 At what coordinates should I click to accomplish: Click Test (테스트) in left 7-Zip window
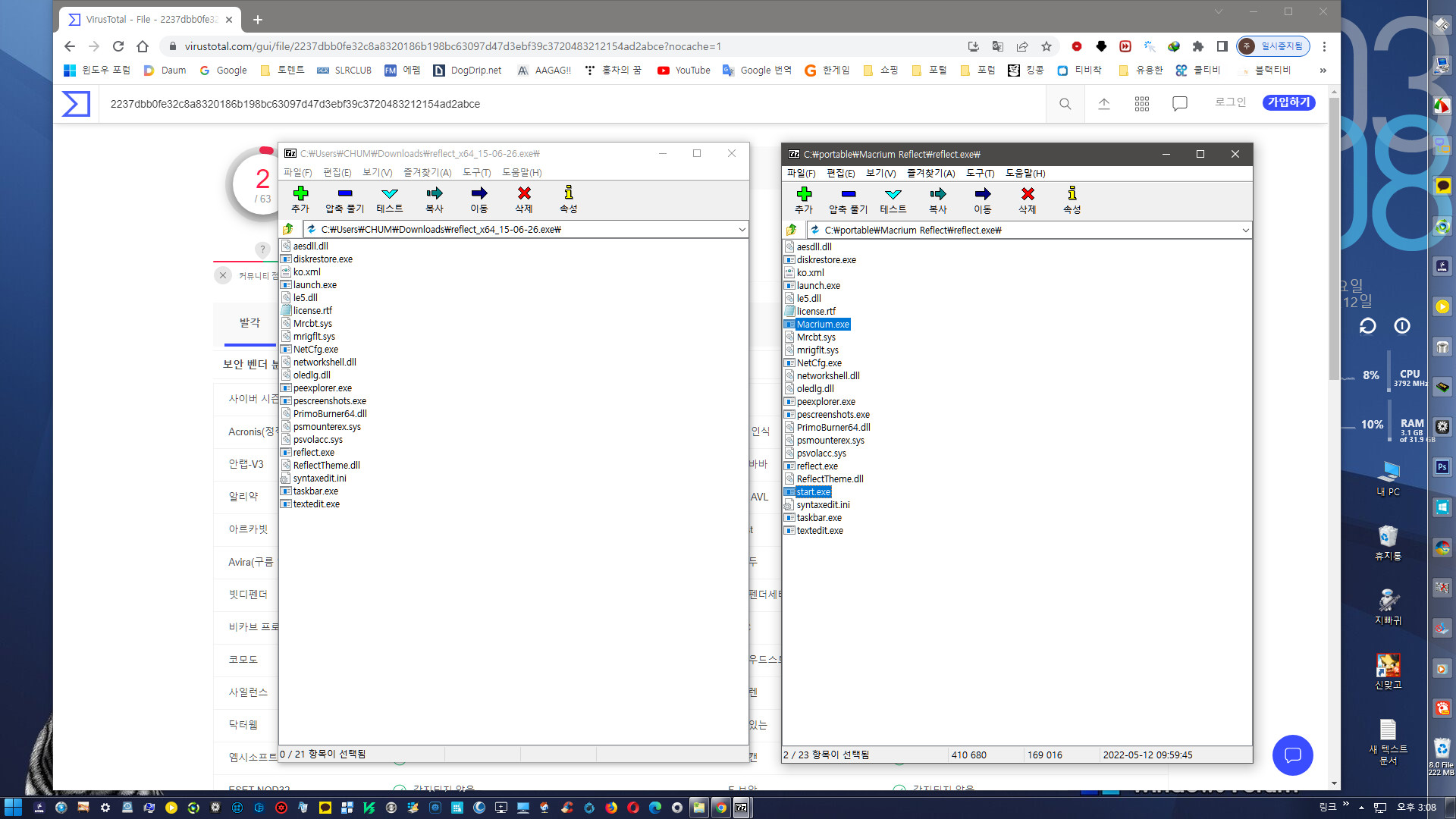click(x=390, y=199)
